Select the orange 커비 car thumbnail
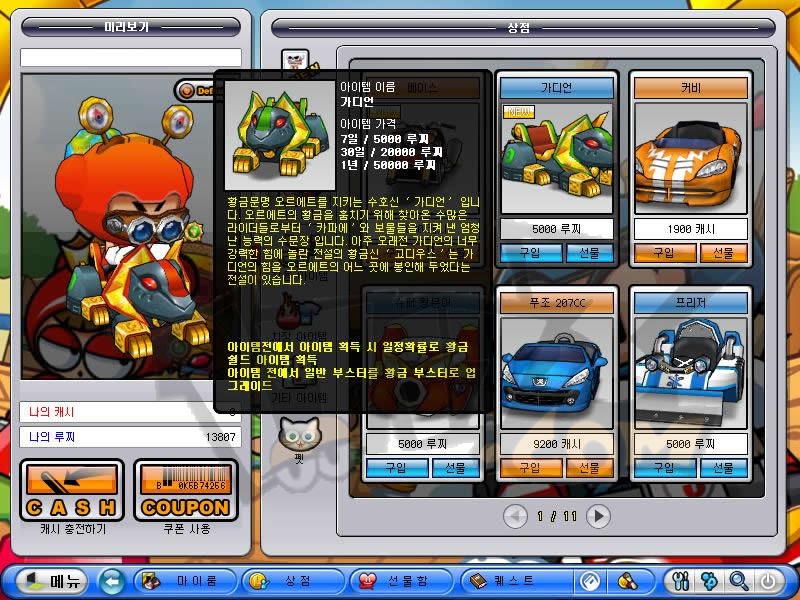 (690, 158)
